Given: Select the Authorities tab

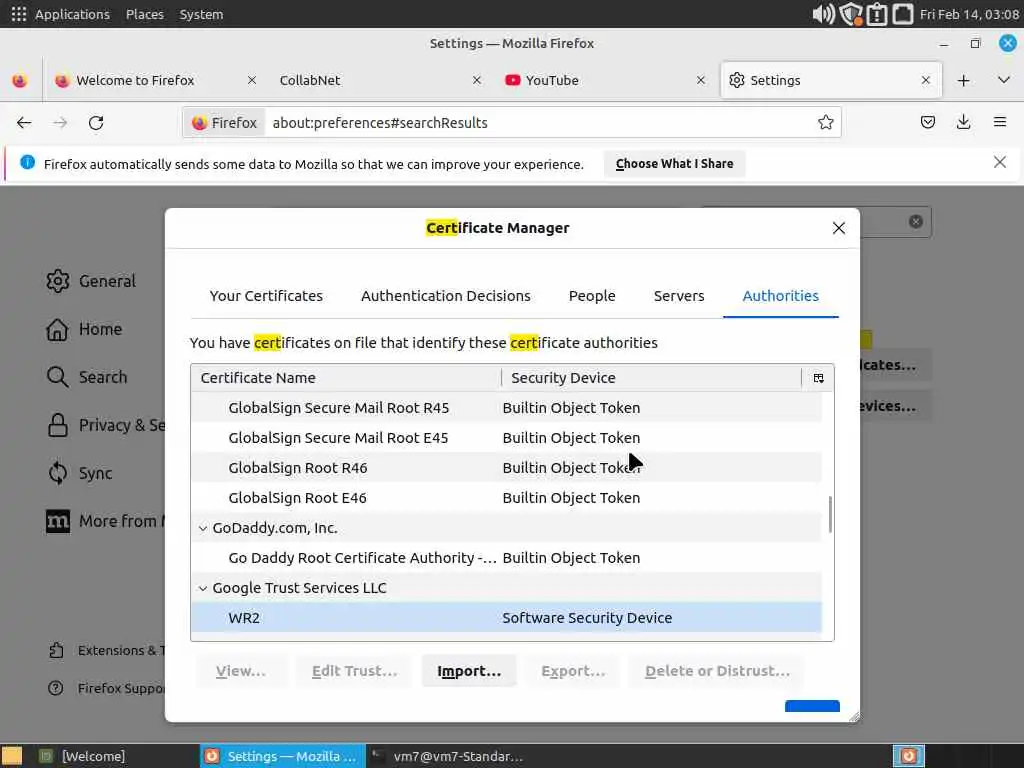Looking at the screenshot, I should [780, 296].
